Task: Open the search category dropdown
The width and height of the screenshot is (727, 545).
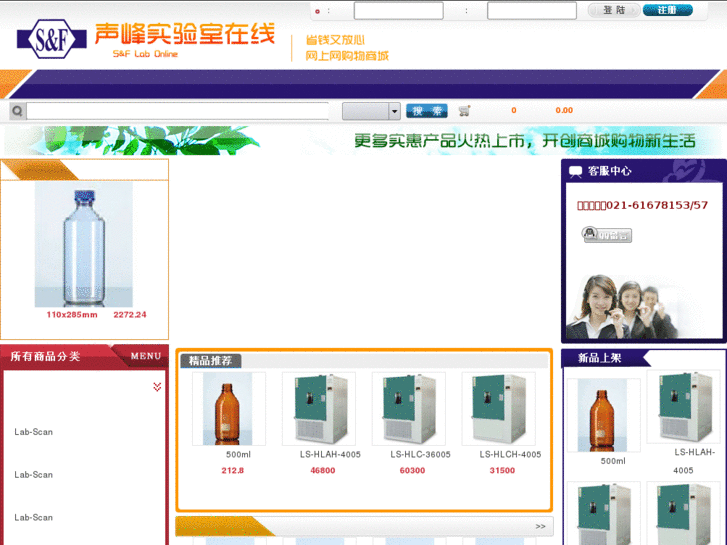Action: pos(371,111)
